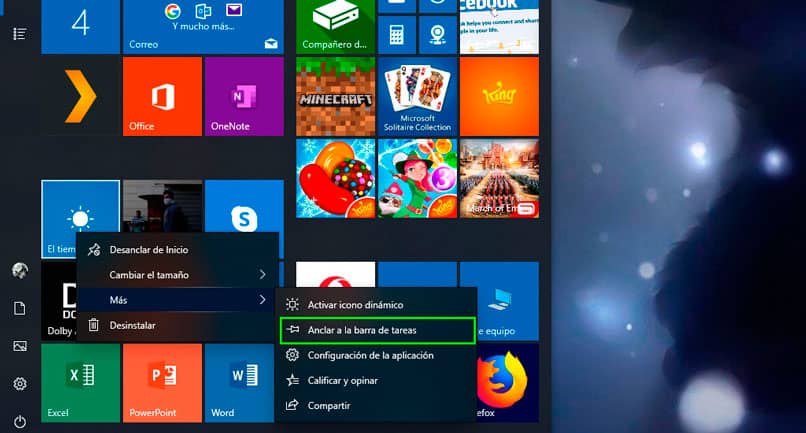This screenshot has width=806, height=433.
Task: Open March of Empires tile
Action: [x=499, y=178]
